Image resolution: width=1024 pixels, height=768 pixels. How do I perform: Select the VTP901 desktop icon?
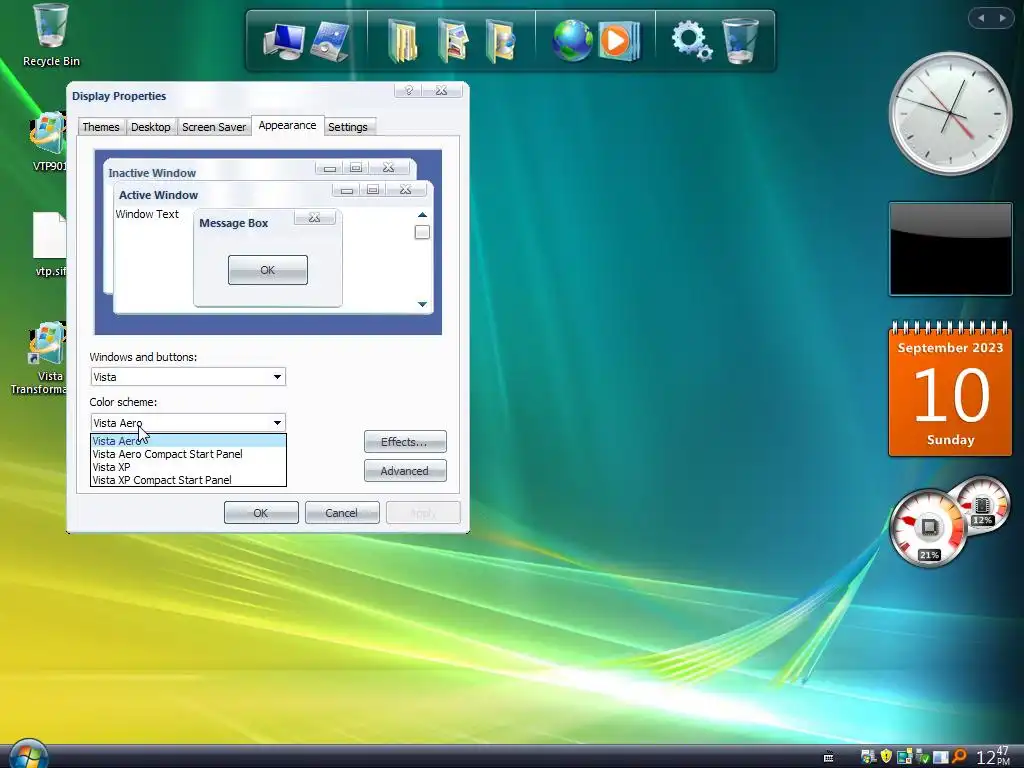[48, 142]
